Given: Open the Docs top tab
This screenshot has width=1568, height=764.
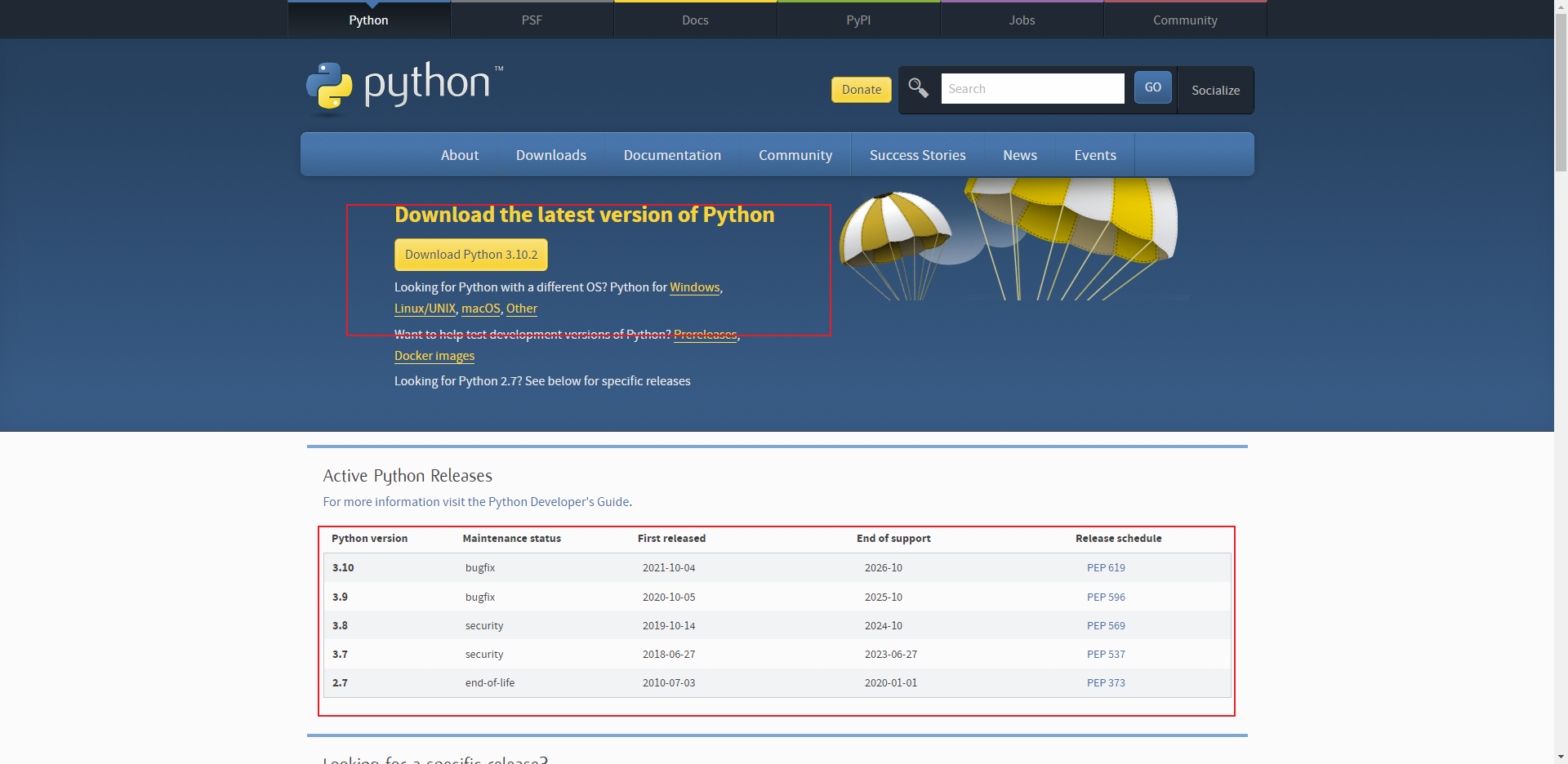Looking at the screenshot, I should 696,20.
